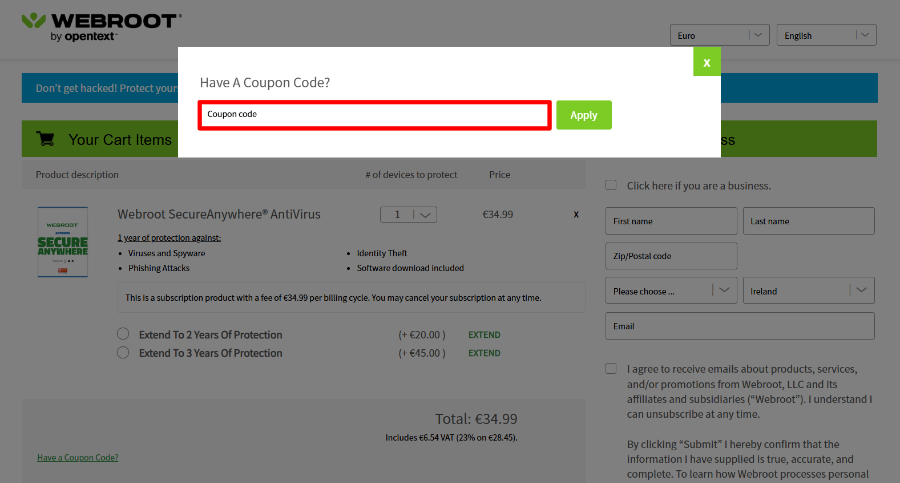Screen dimensions: 900x483
Task: Click the Includes €6.54 VAT text
Action: (451, 438)
